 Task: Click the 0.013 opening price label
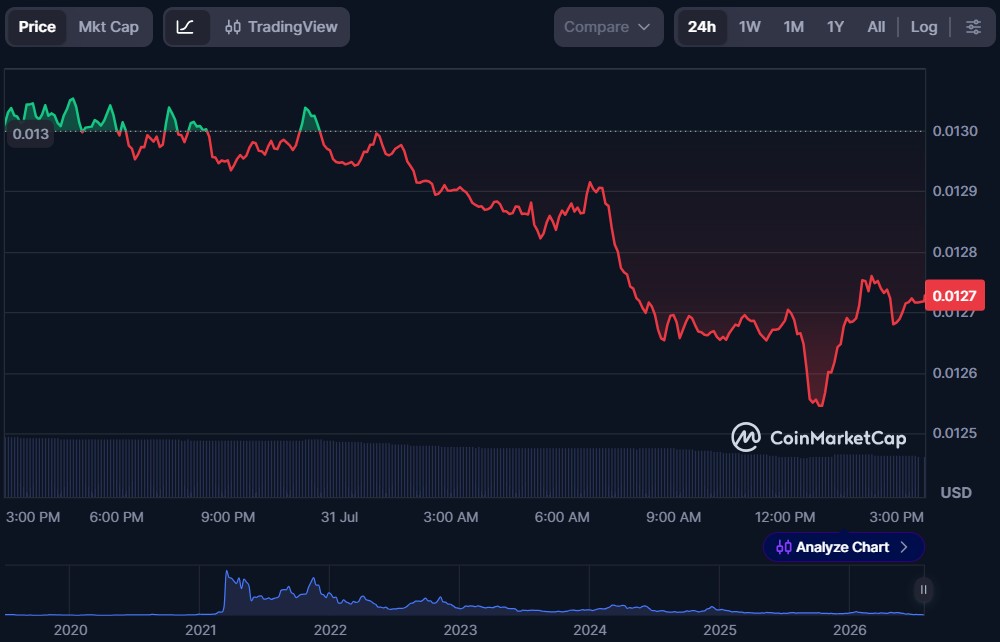coord(31,134)
